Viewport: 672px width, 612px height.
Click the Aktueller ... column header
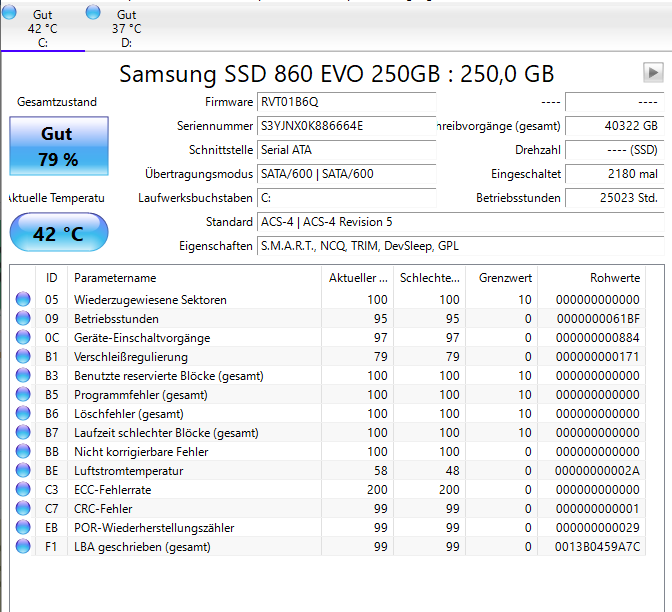[x=357, y=278]
